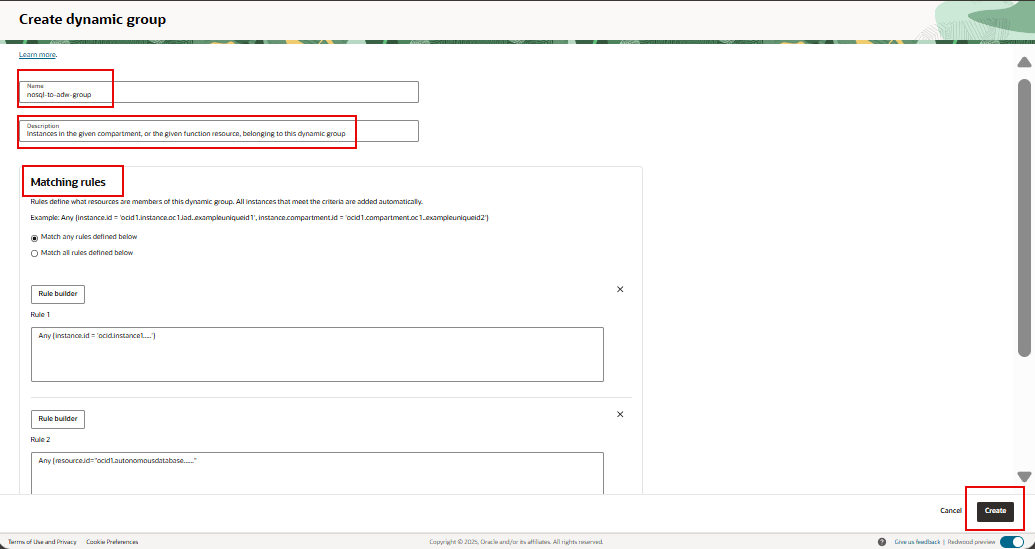The image size is (1035, 549).
Task: Edit the Rule 1 text area
Action: (317, 354)
